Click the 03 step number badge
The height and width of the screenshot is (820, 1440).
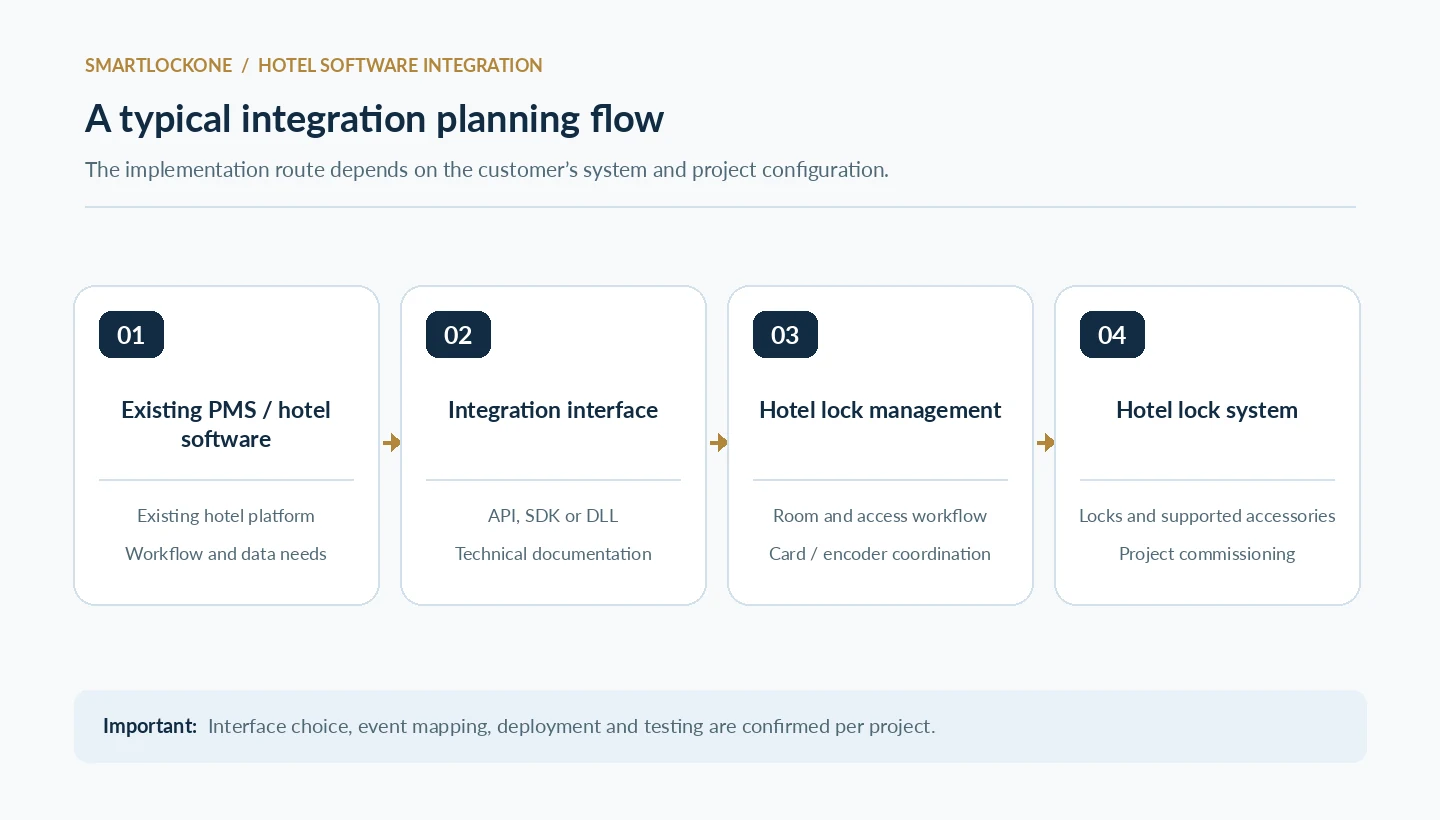[785, 334]
